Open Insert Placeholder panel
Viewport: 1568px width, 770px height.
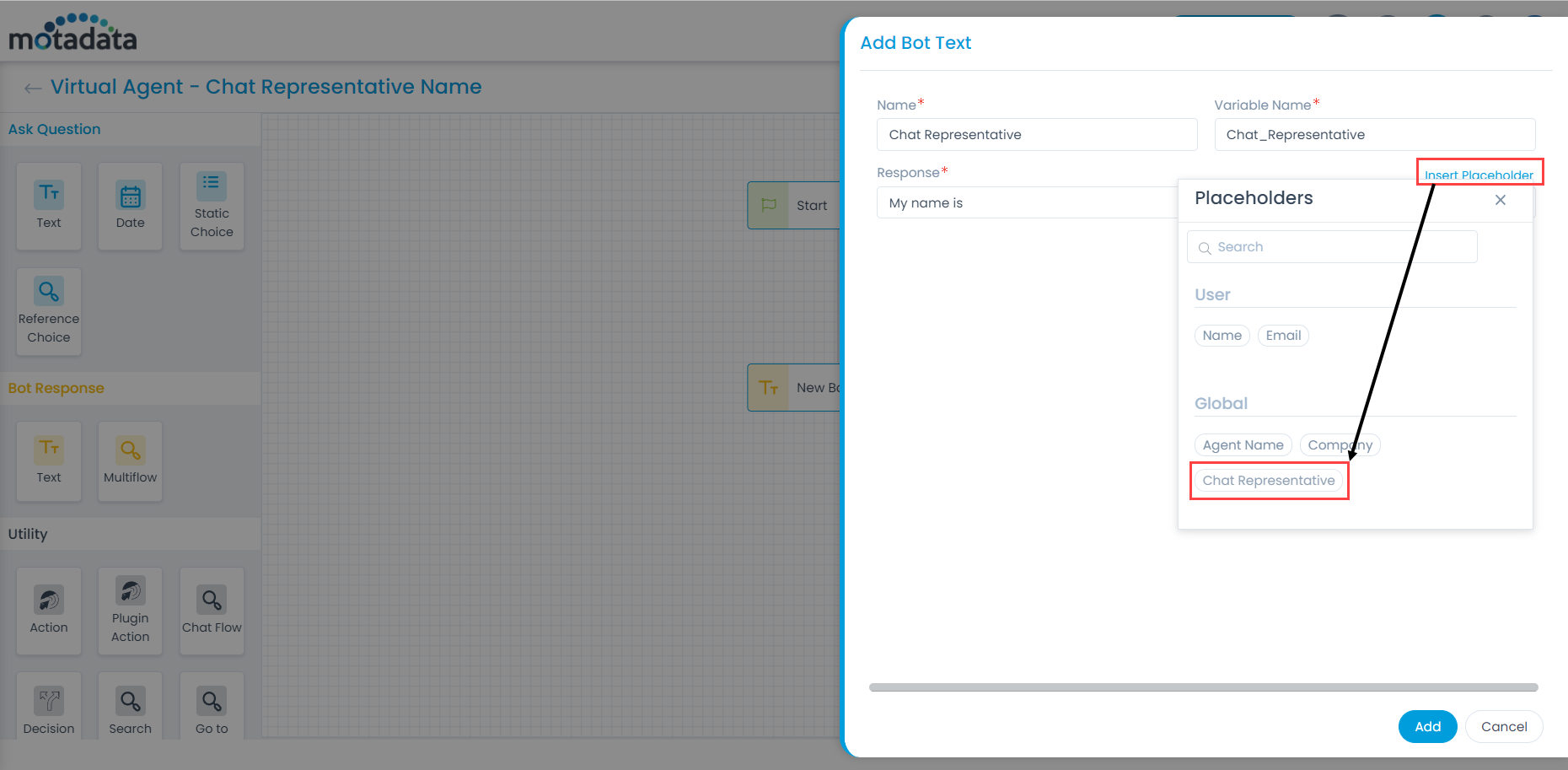(x=1479, y=174)
